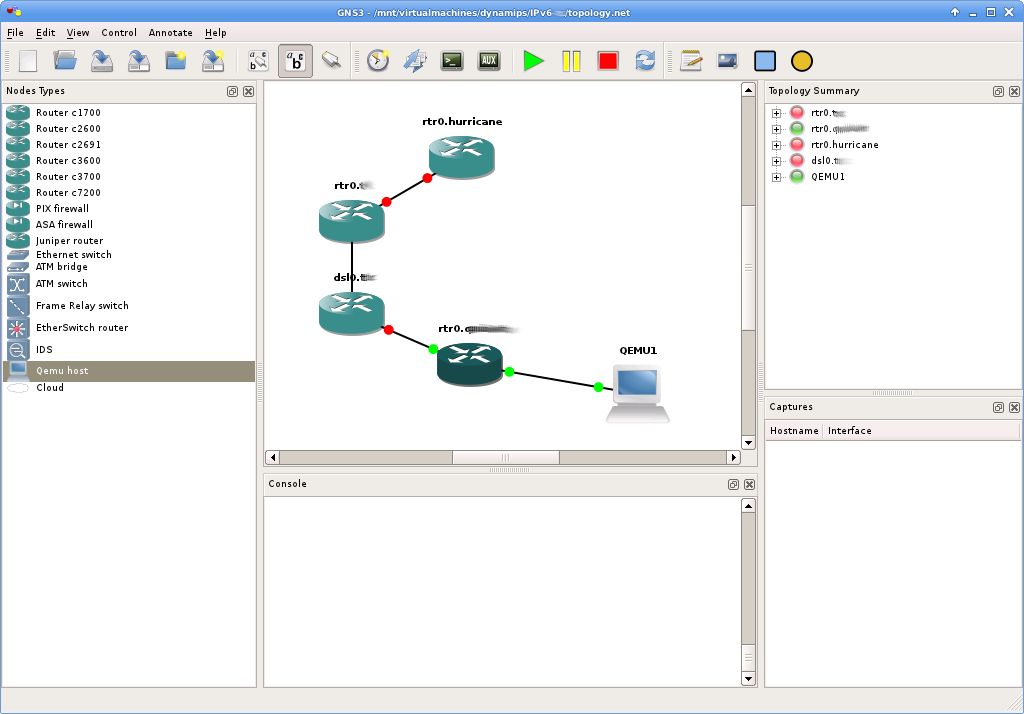Viewport: 1024px width, 714px height.
Task: Select the Draw a rectangle tool
Action: (x=765, y=61)
